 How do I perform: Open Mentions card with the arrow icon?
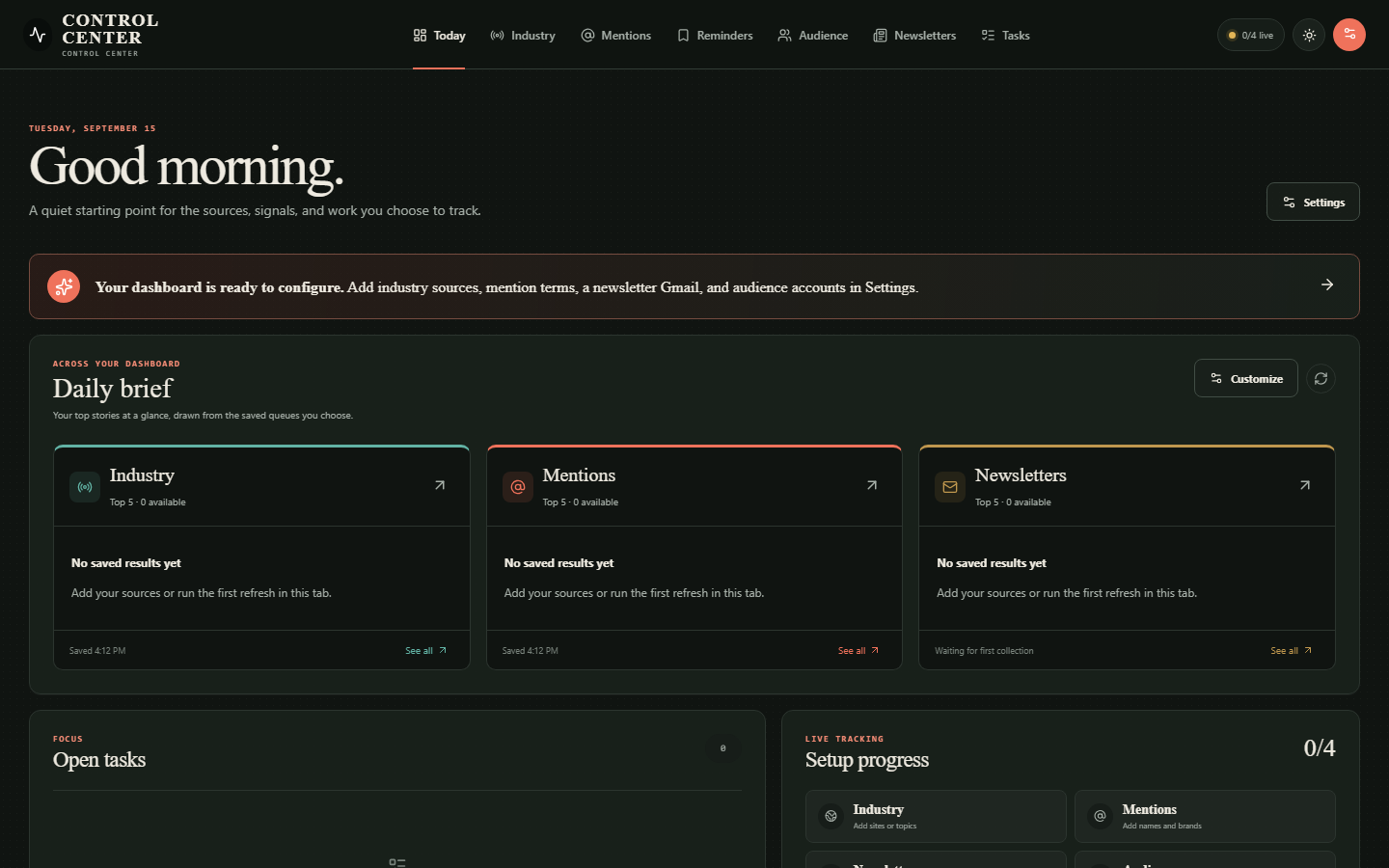(x=872, y=485)
